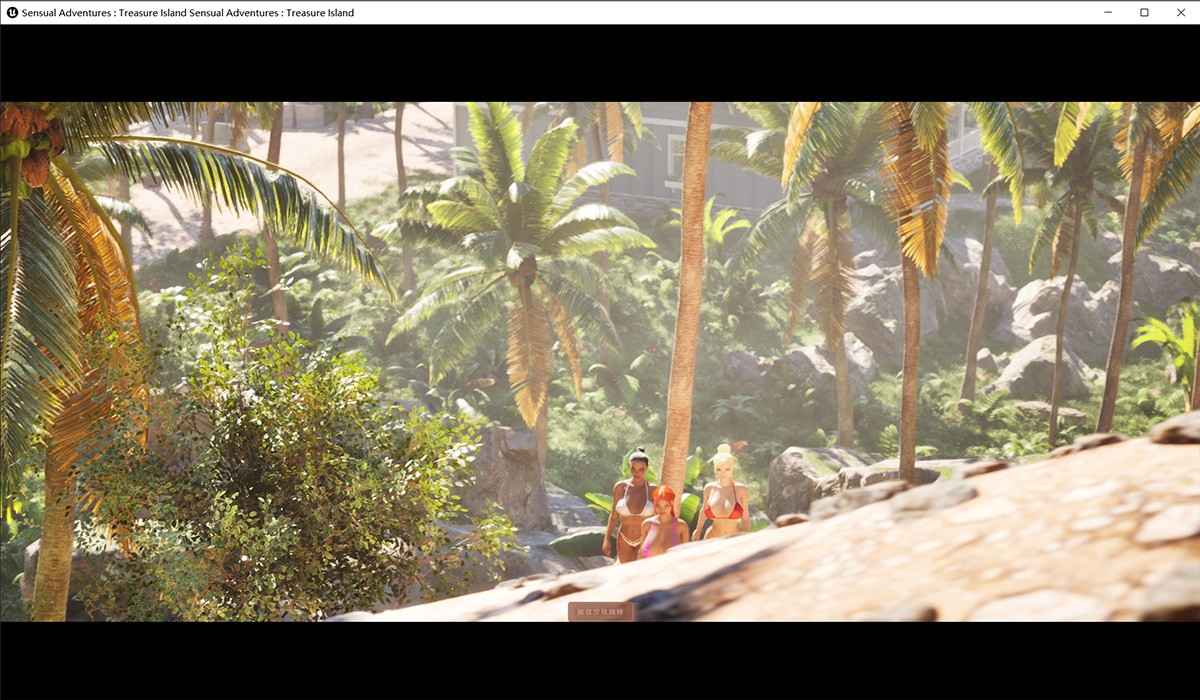This screenshot has height=700, width=1200.
Task: Click the dark-haired character in white bikini
Action: pyautogui.click(x=631, y=503)
